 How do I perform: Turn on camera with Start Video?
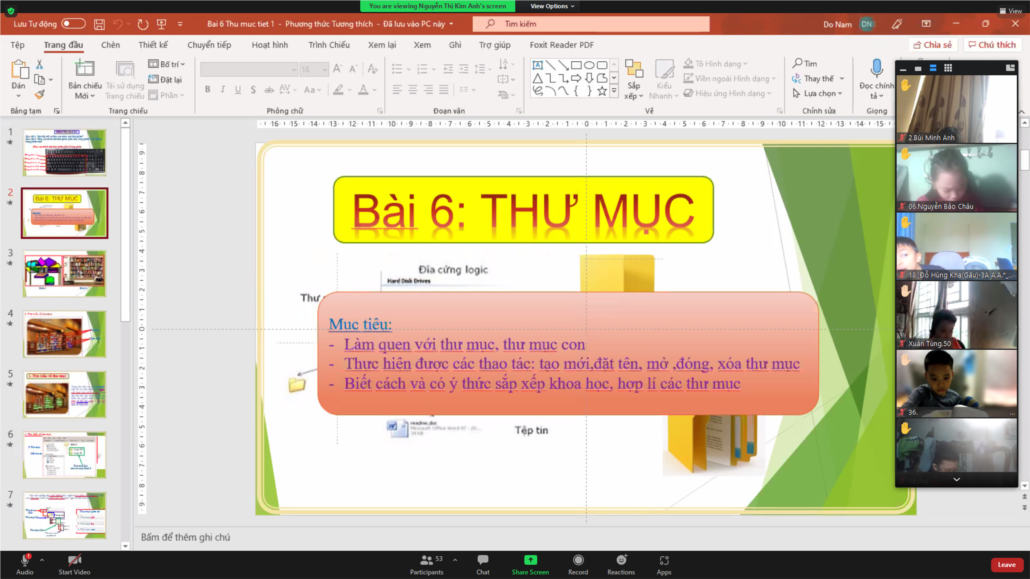click(x=74, y=564)
